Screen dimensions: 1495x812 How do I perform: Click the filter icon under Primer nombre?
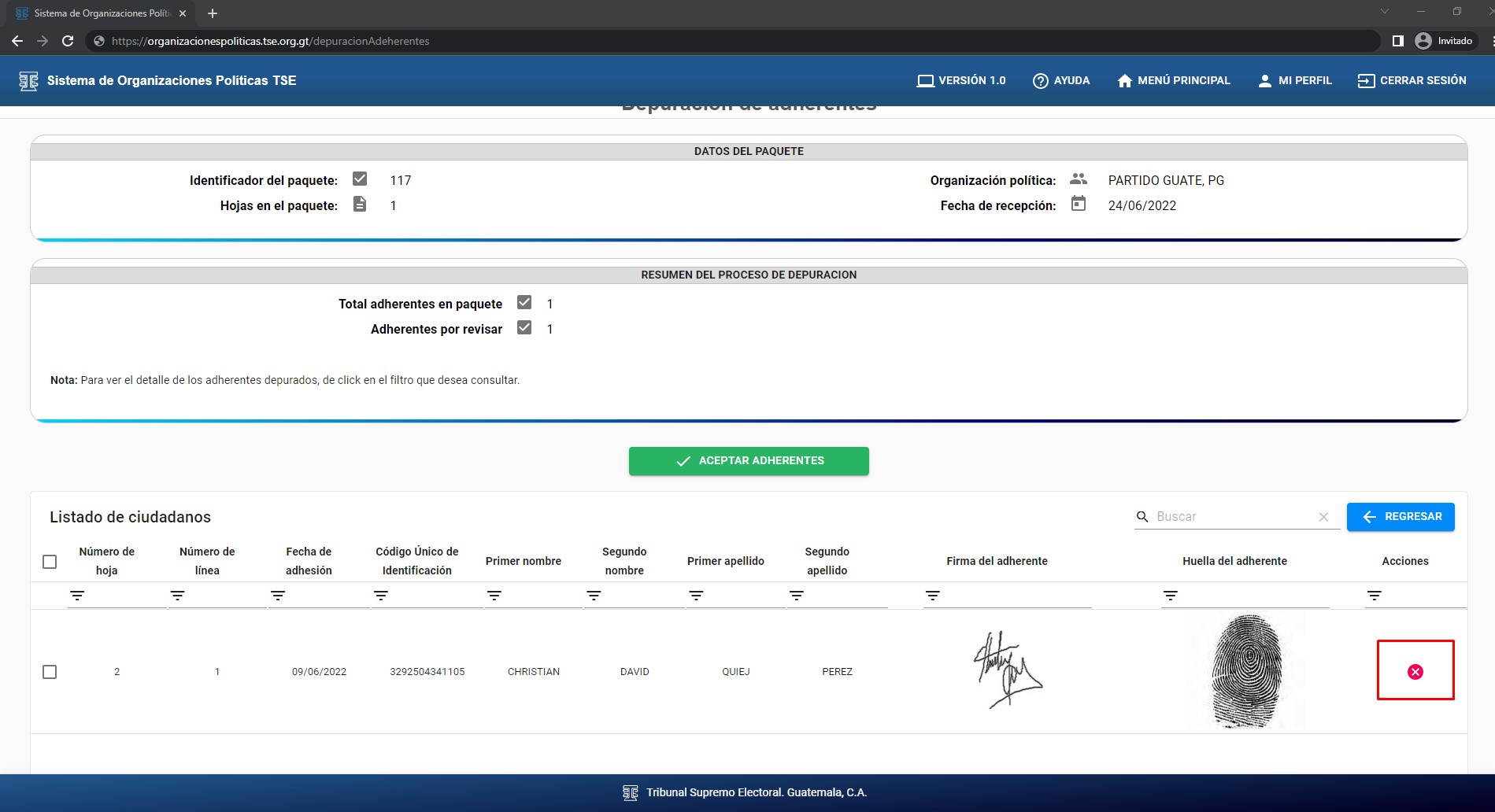(x=494, y=596)
